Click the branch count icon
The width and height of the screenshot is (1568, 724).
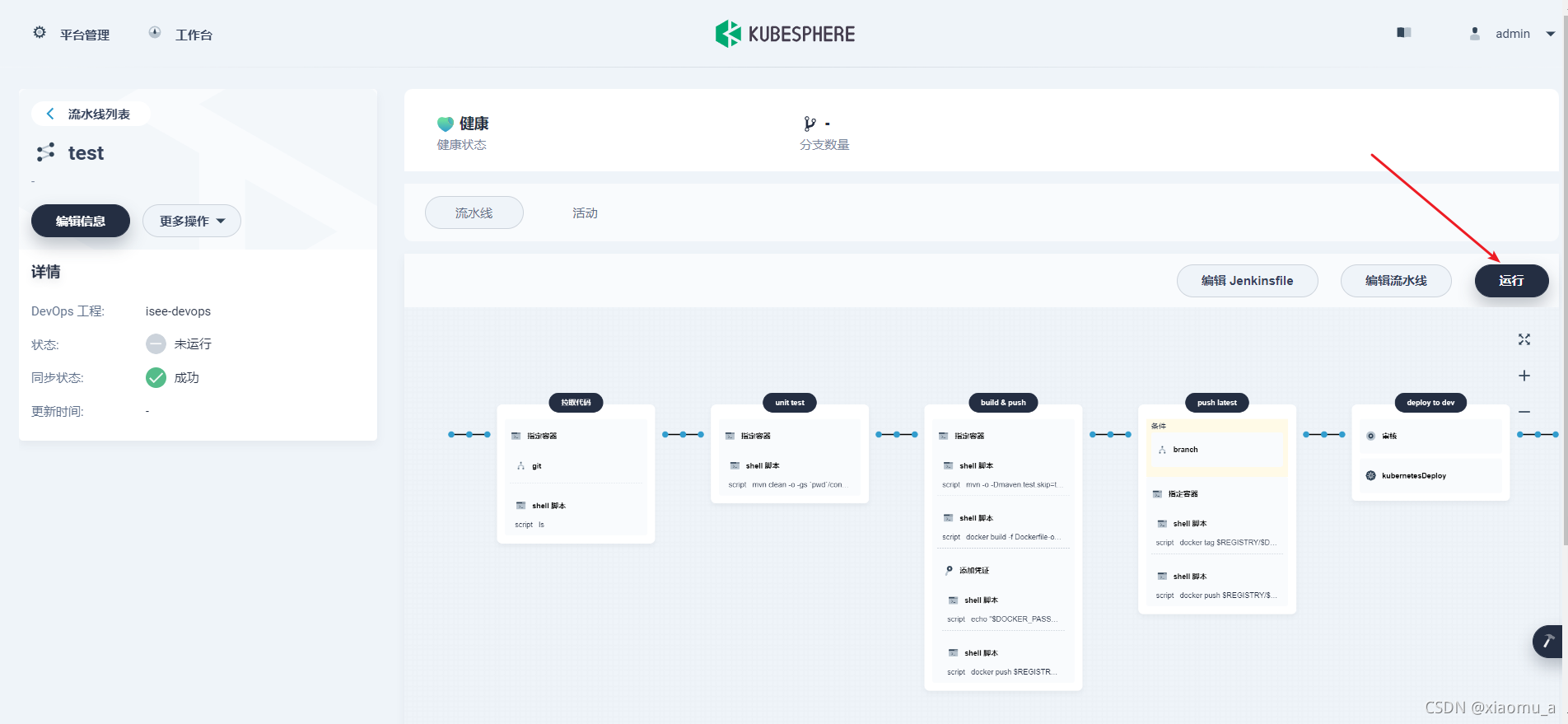[x=810, y=124]
